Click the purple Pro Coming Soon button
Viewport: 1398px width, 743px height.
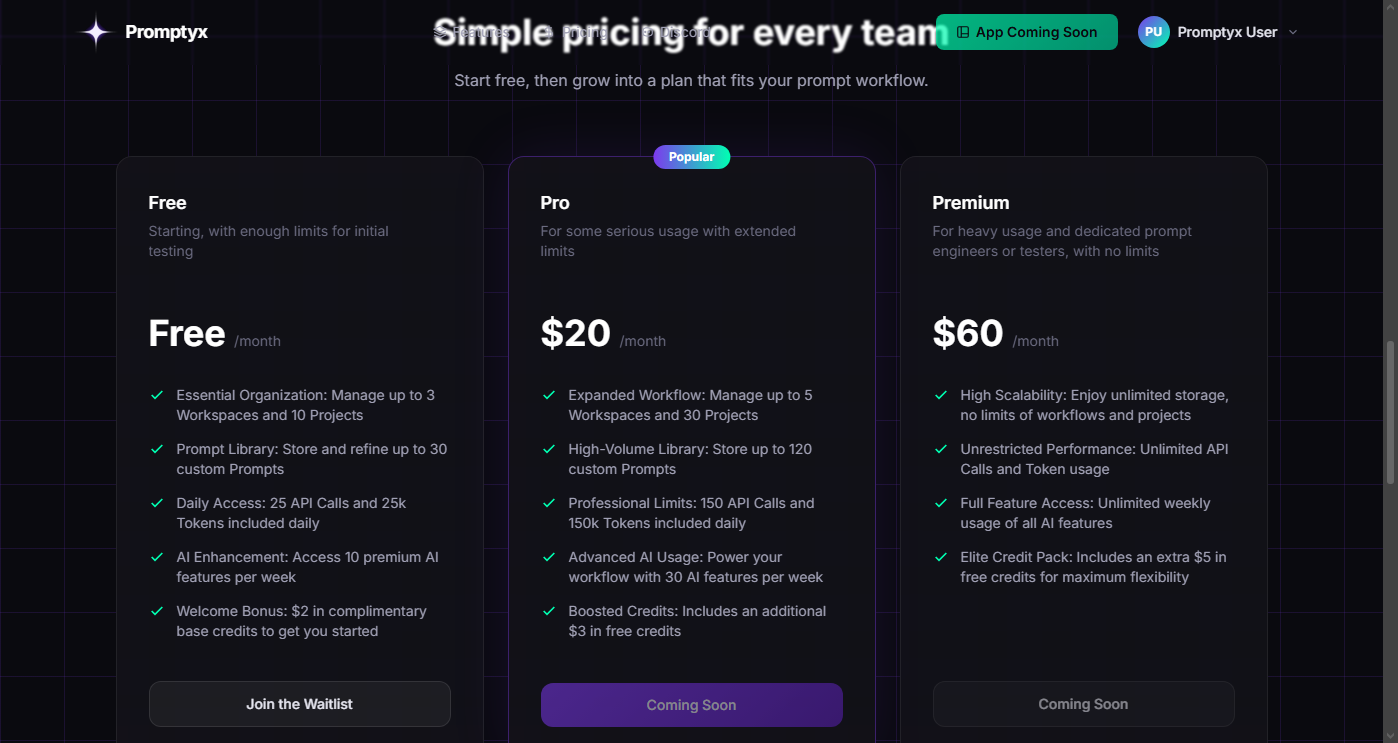(x=691, y=705)
